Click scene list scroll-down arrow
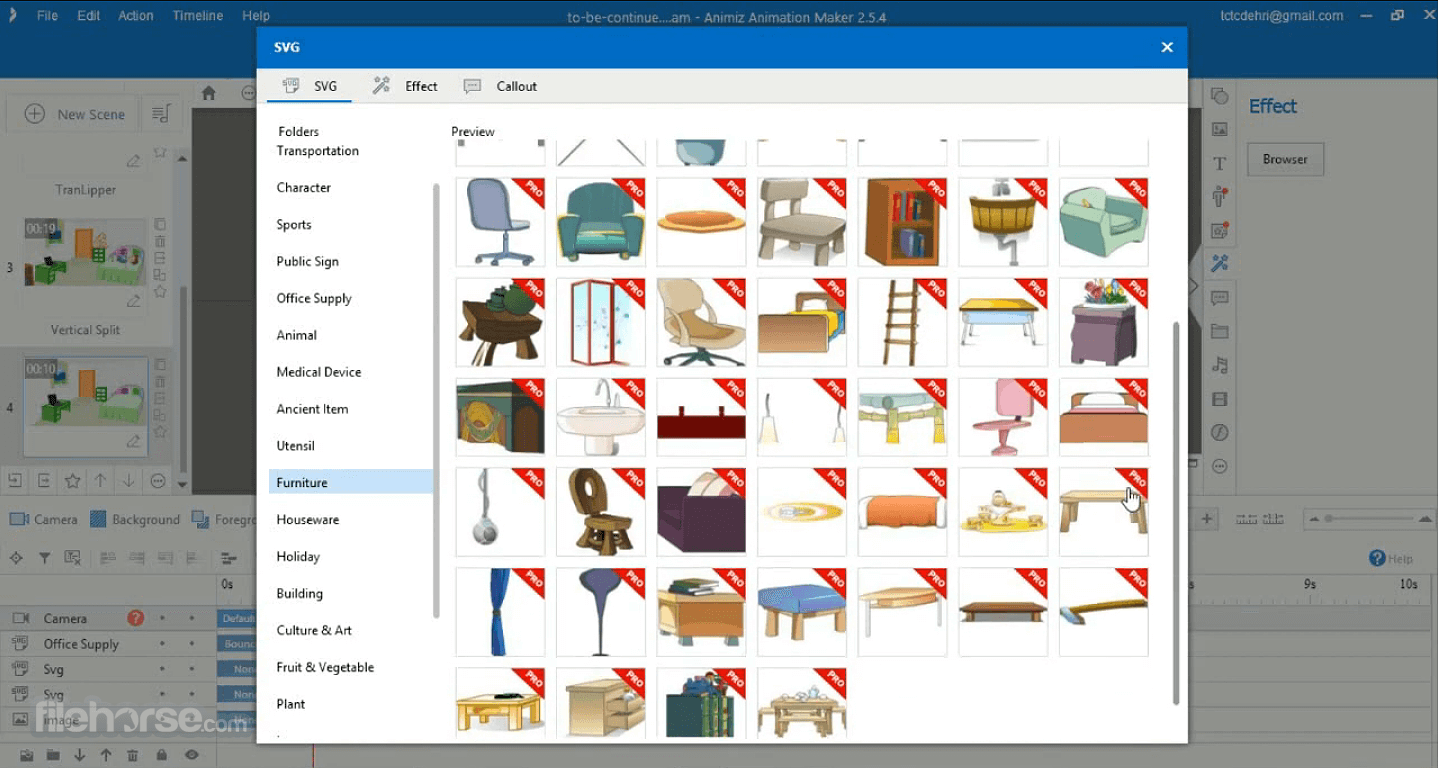This screenshot has width=1439, height=768. pyautogui.click(x=181, y=484)
